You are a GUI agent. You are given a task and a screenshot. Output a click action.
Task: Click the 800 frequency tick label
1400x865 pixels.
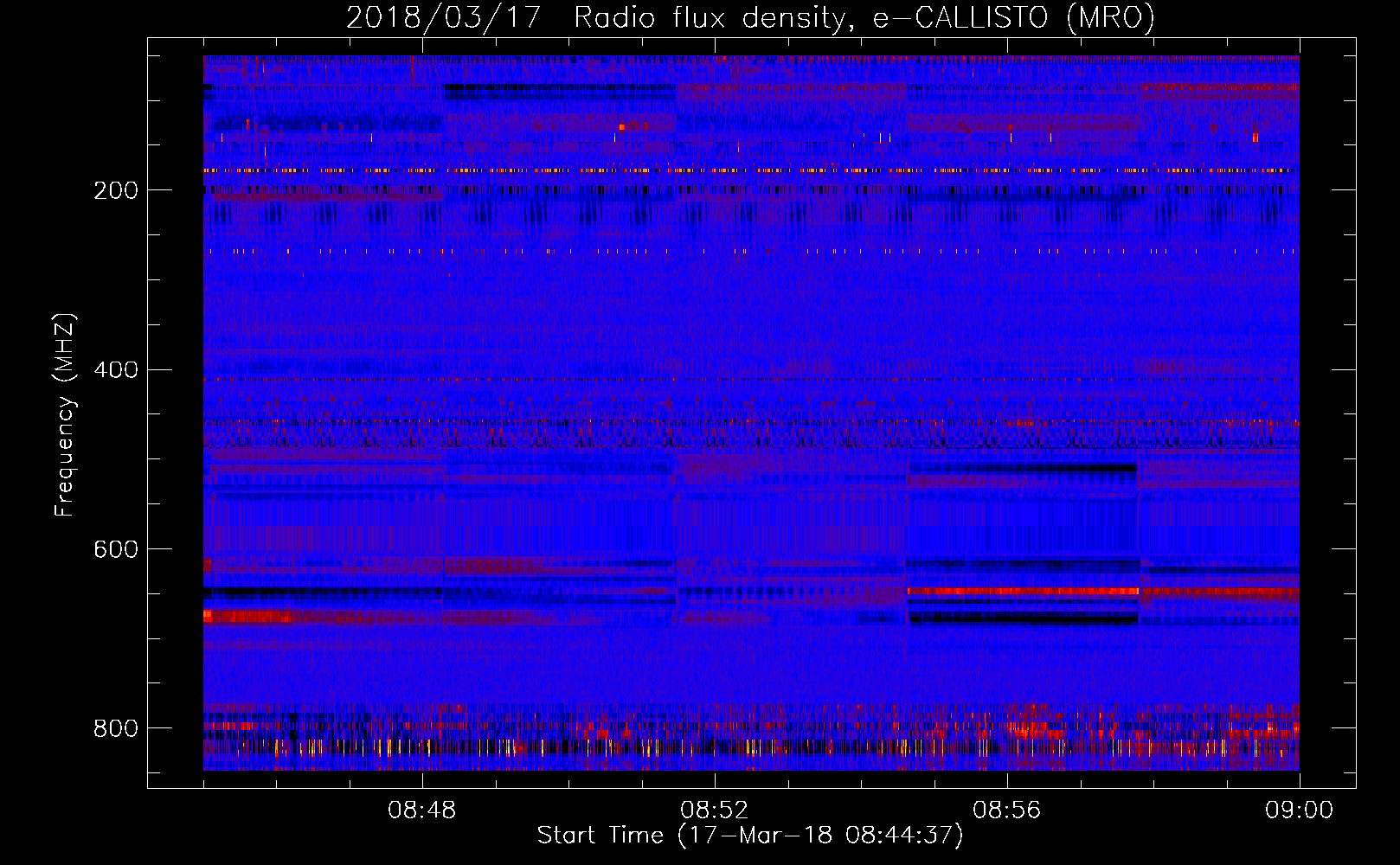[x=116, y=728]
